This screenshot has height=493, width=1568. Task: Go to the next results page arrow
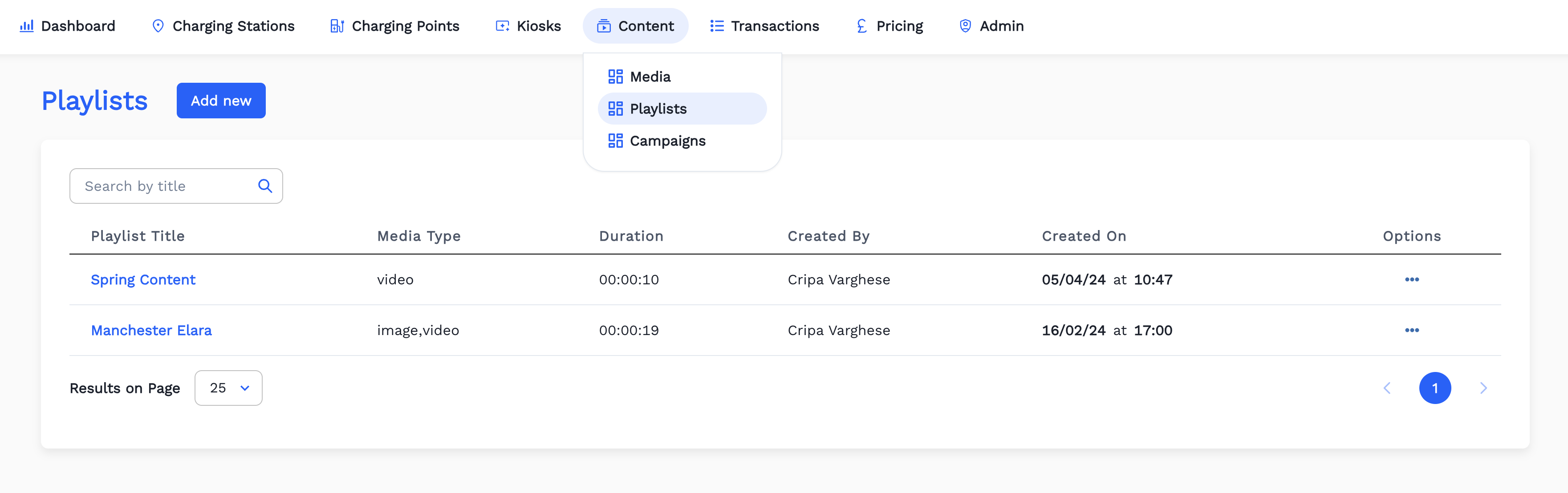pos(1483,388)
